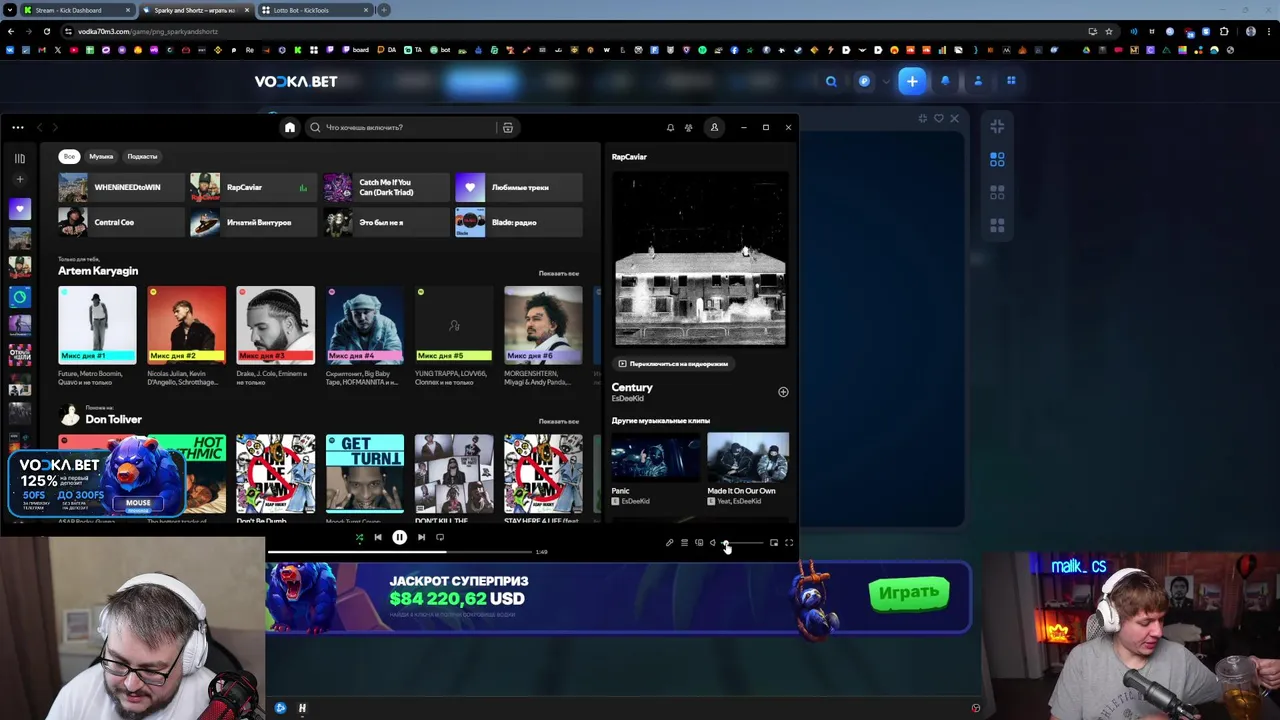Open 'Микс дня #1' cover
Screen dimensions: 1280x720
97,324
